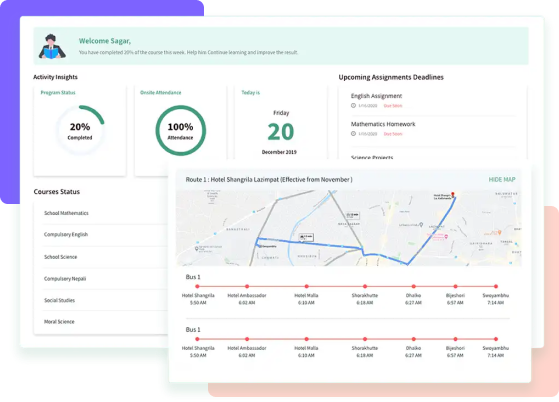Click Dhalko stop dot on upper Bus 1 line
The image size is (559, 402).
(x=414, y=287)
